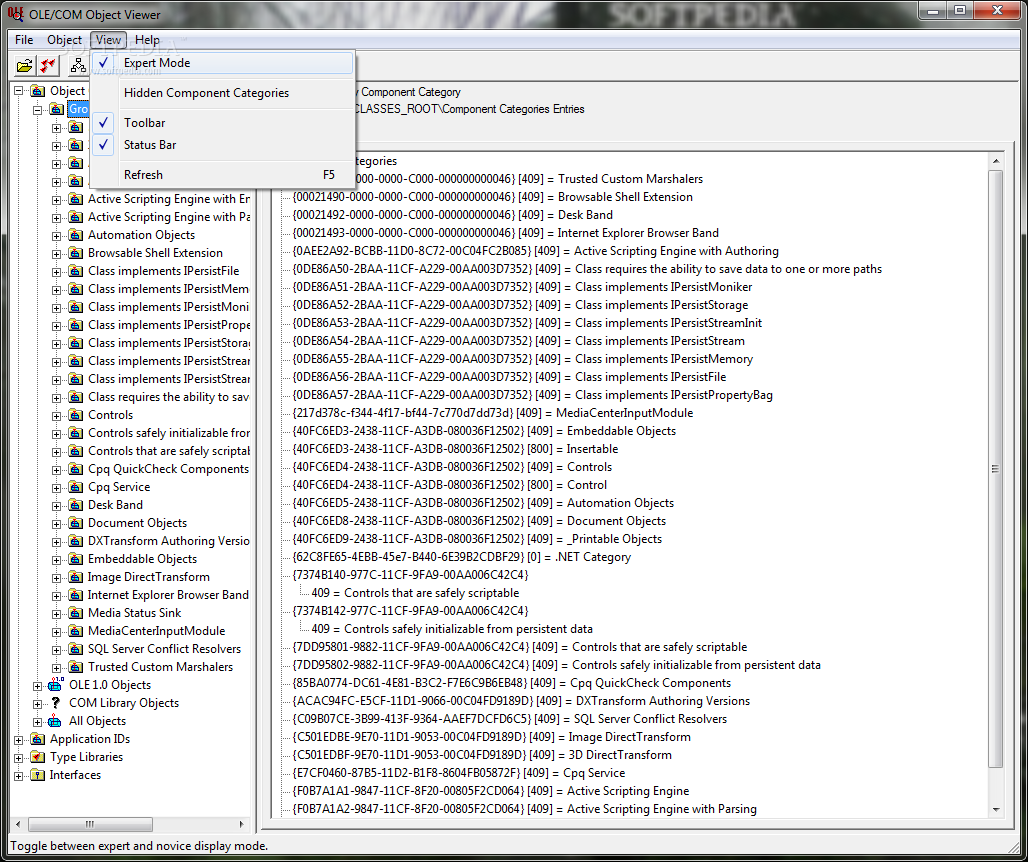Toggle the Status Bar visibility option
The width and height of the screenshot is (1028, 862).
[222, 145]
